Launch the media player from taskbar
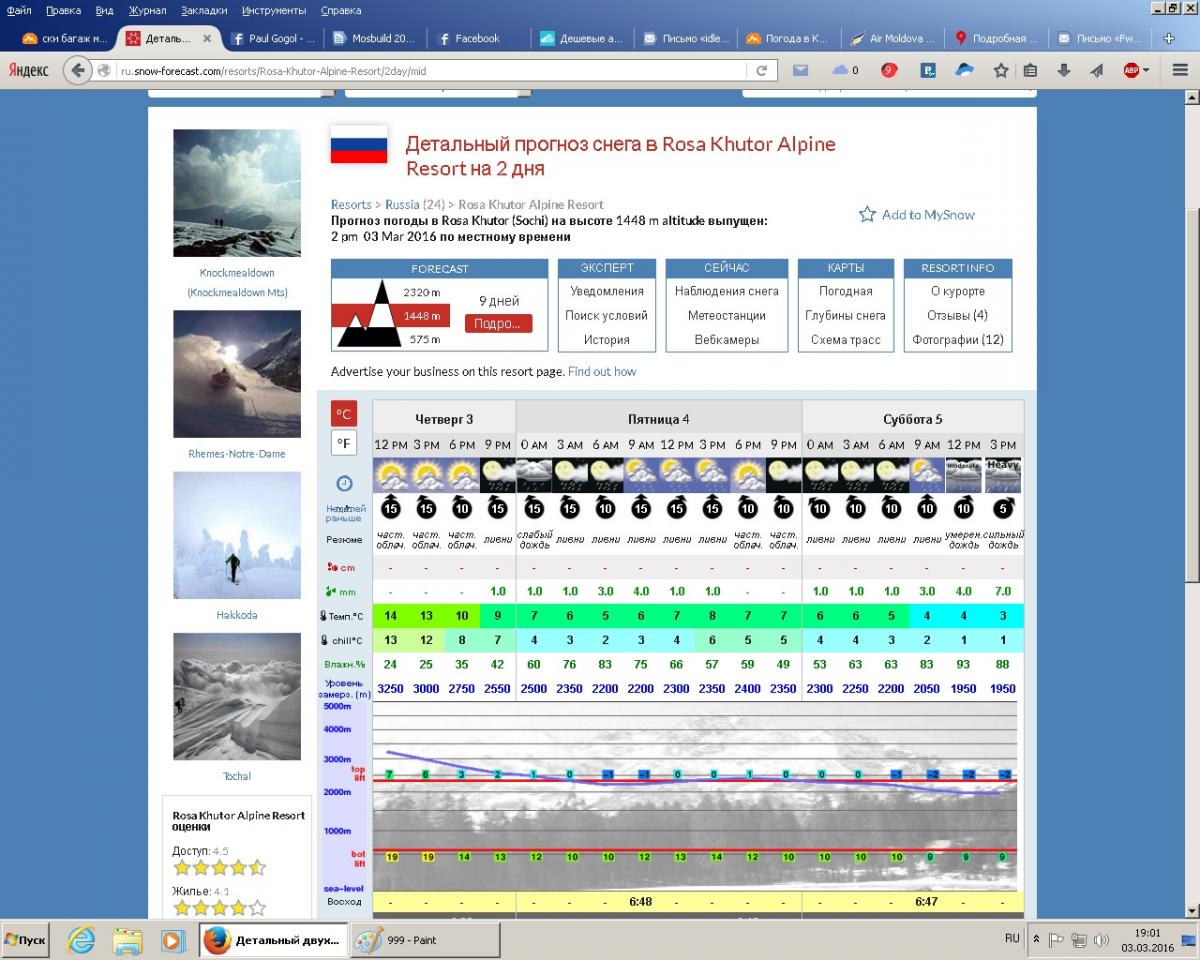The image size is (1200, 960). (172, 940)
